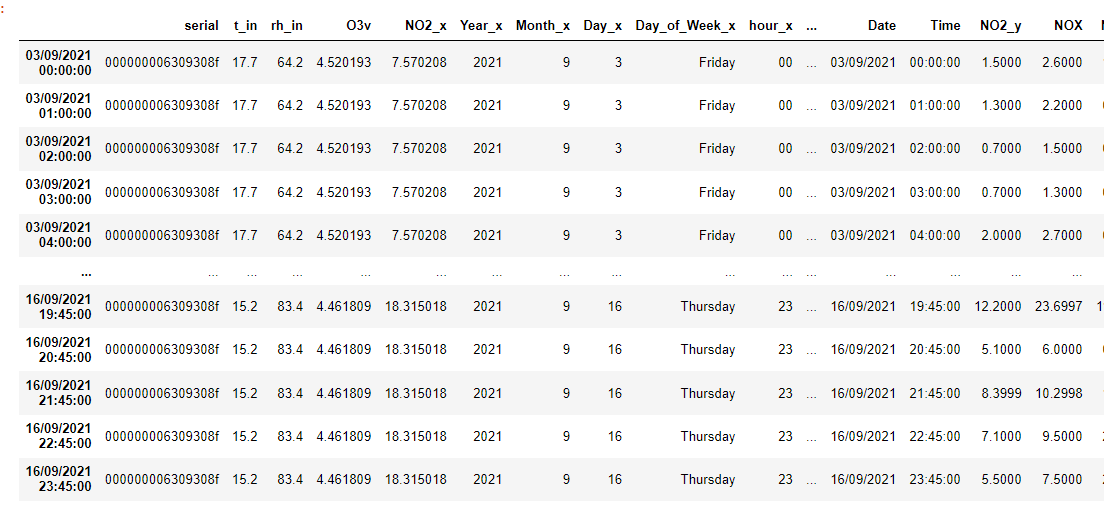Click t_in value 17.7 in 03:00:00 row
This screenshot has width=1104, height=513.
click(x=245, y=192)
